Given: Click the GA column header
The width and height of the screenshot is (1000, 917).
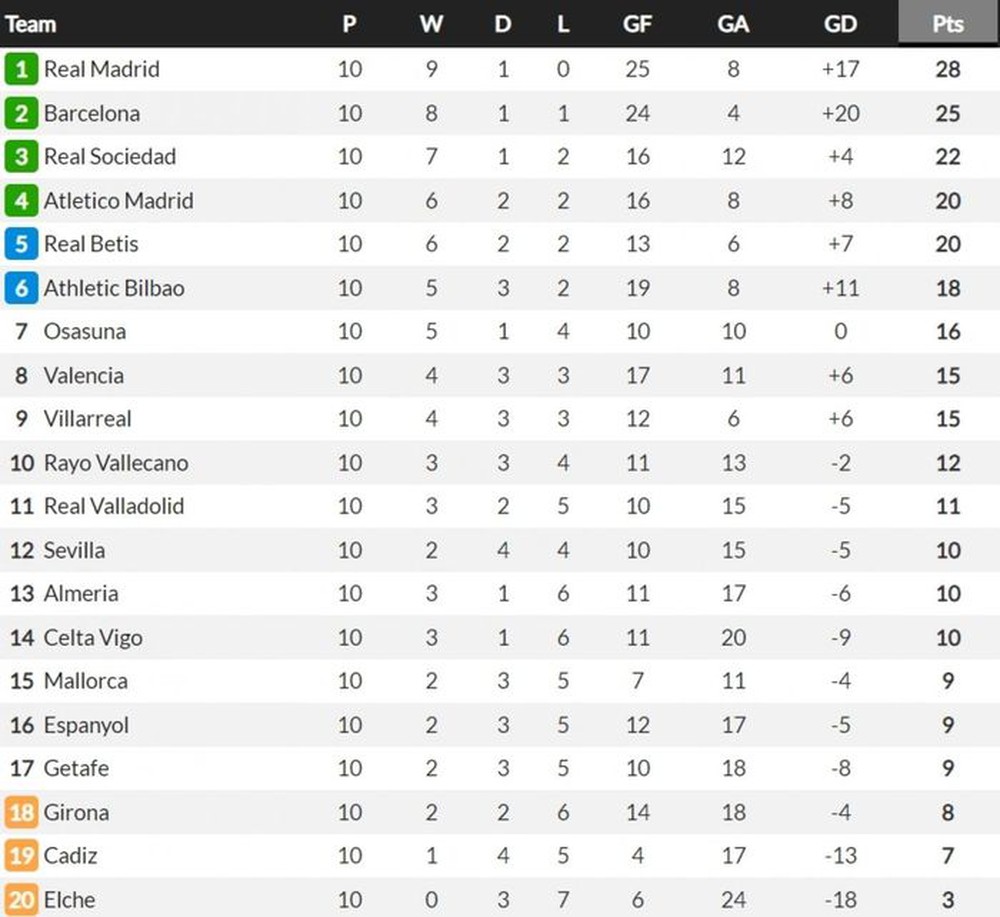Looking at the screenshot, I should pos(733,24).
